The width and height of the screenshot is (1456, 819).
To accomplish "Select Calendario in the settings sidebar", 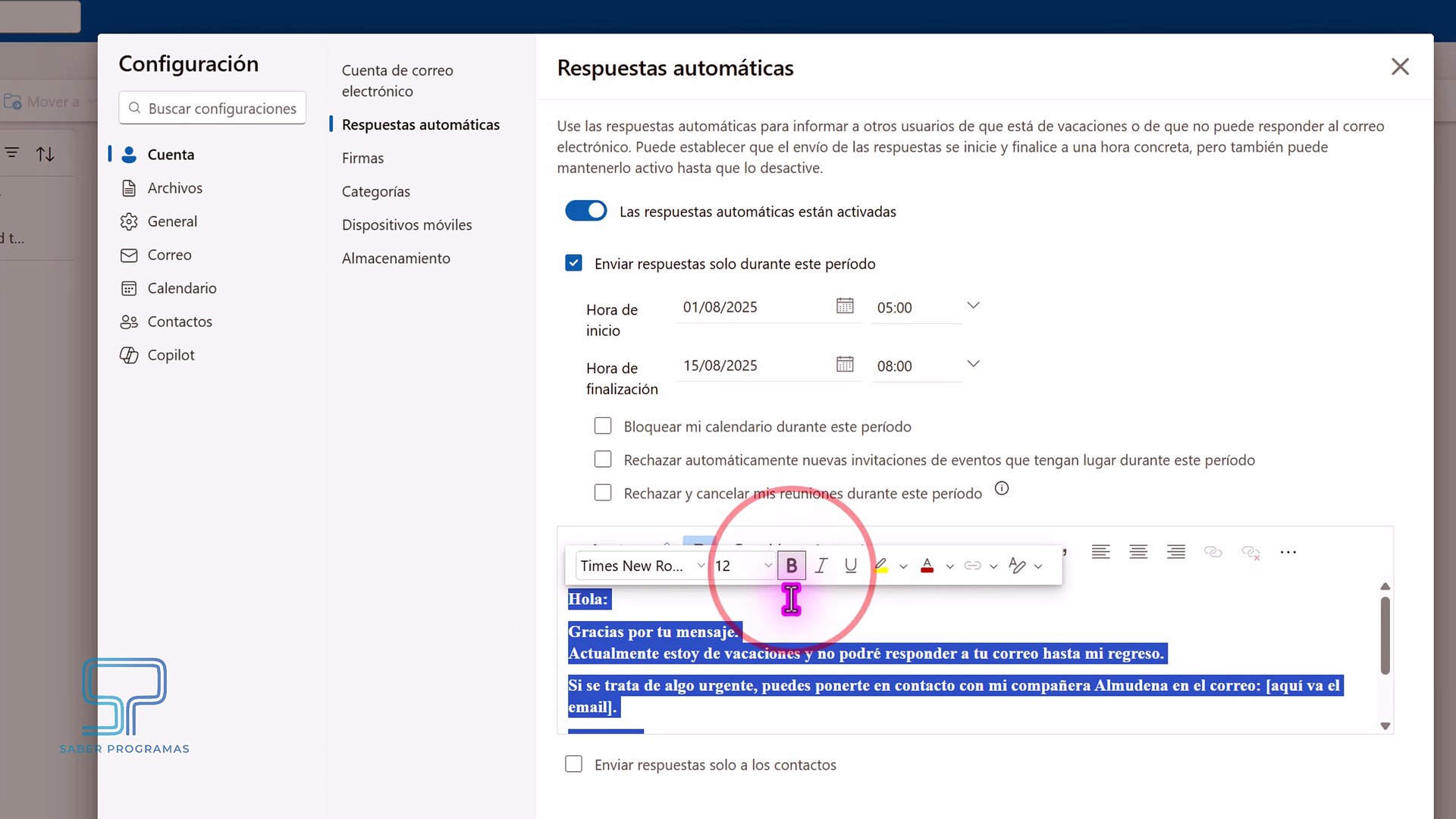I will coord(182,288).
